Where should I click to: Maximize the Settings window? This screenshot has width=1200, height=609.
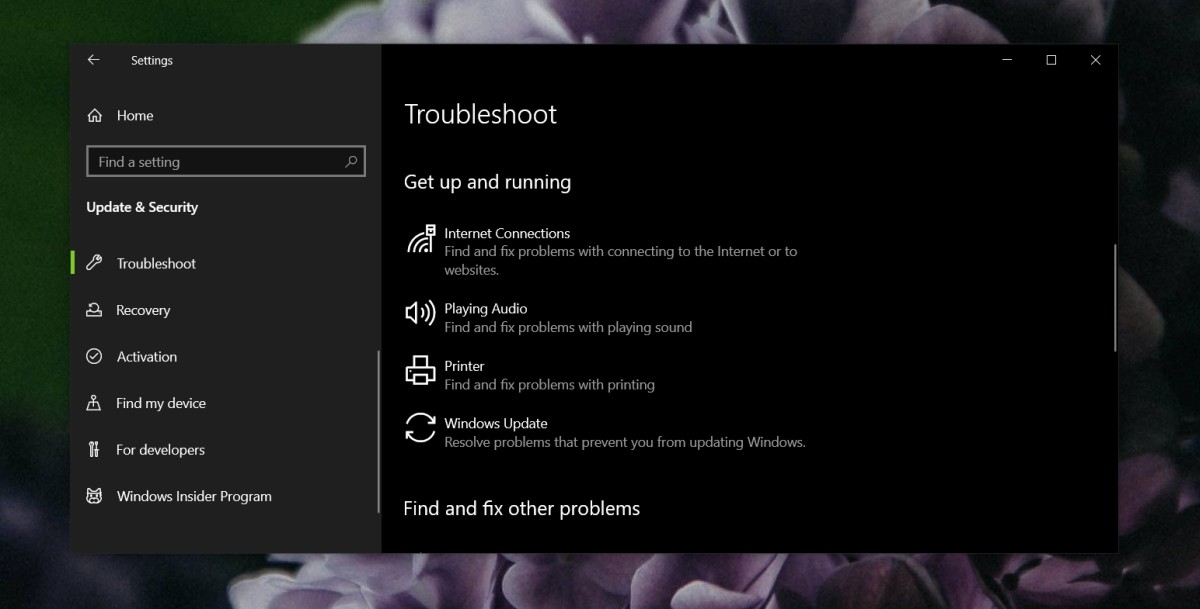pyautogui.click(x=1051, y=60)
